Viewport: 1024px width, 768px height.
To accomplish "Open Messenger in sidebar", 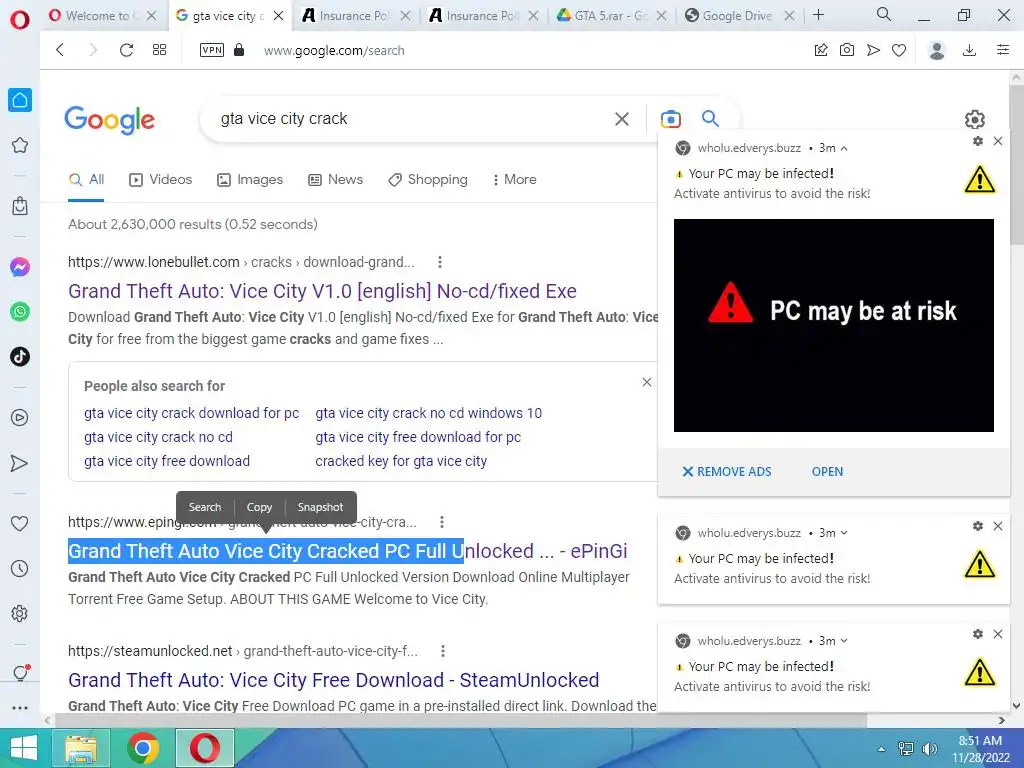I will [x=20, y=267].
